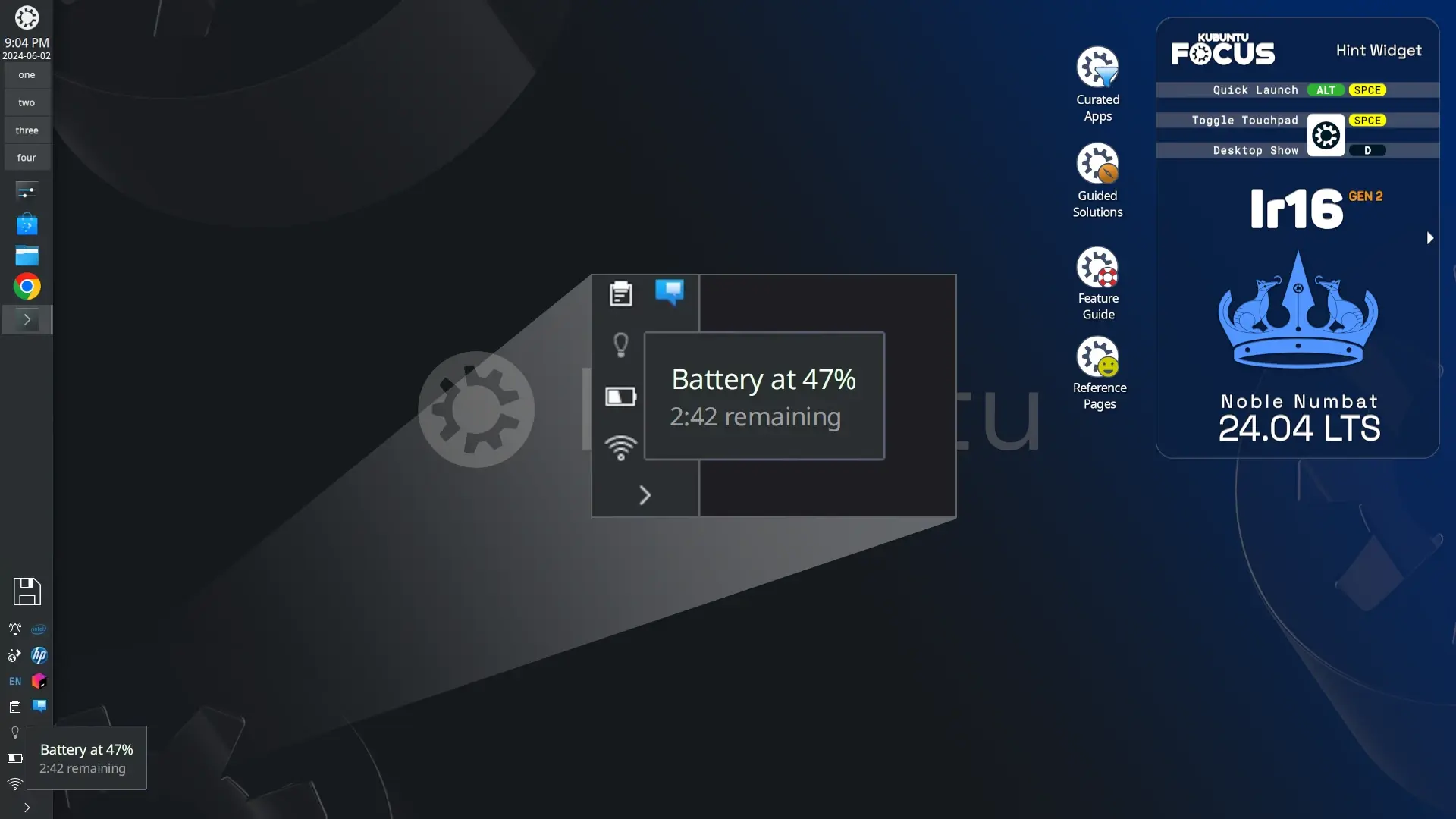Switch to virtual desktop four
The image size is (1456, 819).
pyautogui.click(x=27, y=158)
